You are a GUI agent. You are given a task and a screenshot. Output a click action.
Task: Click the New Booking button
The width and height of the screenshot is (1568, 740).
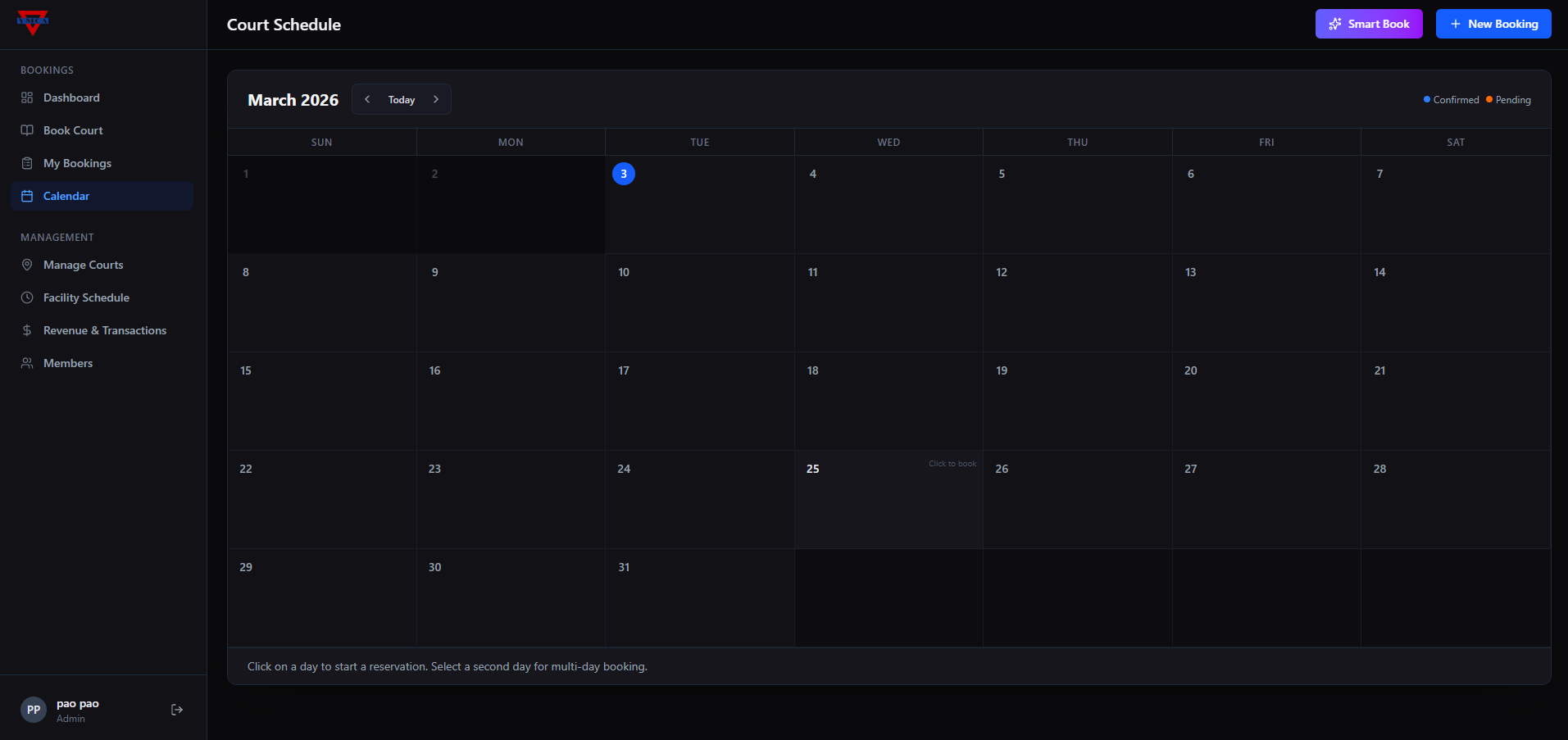(1493, 24)
